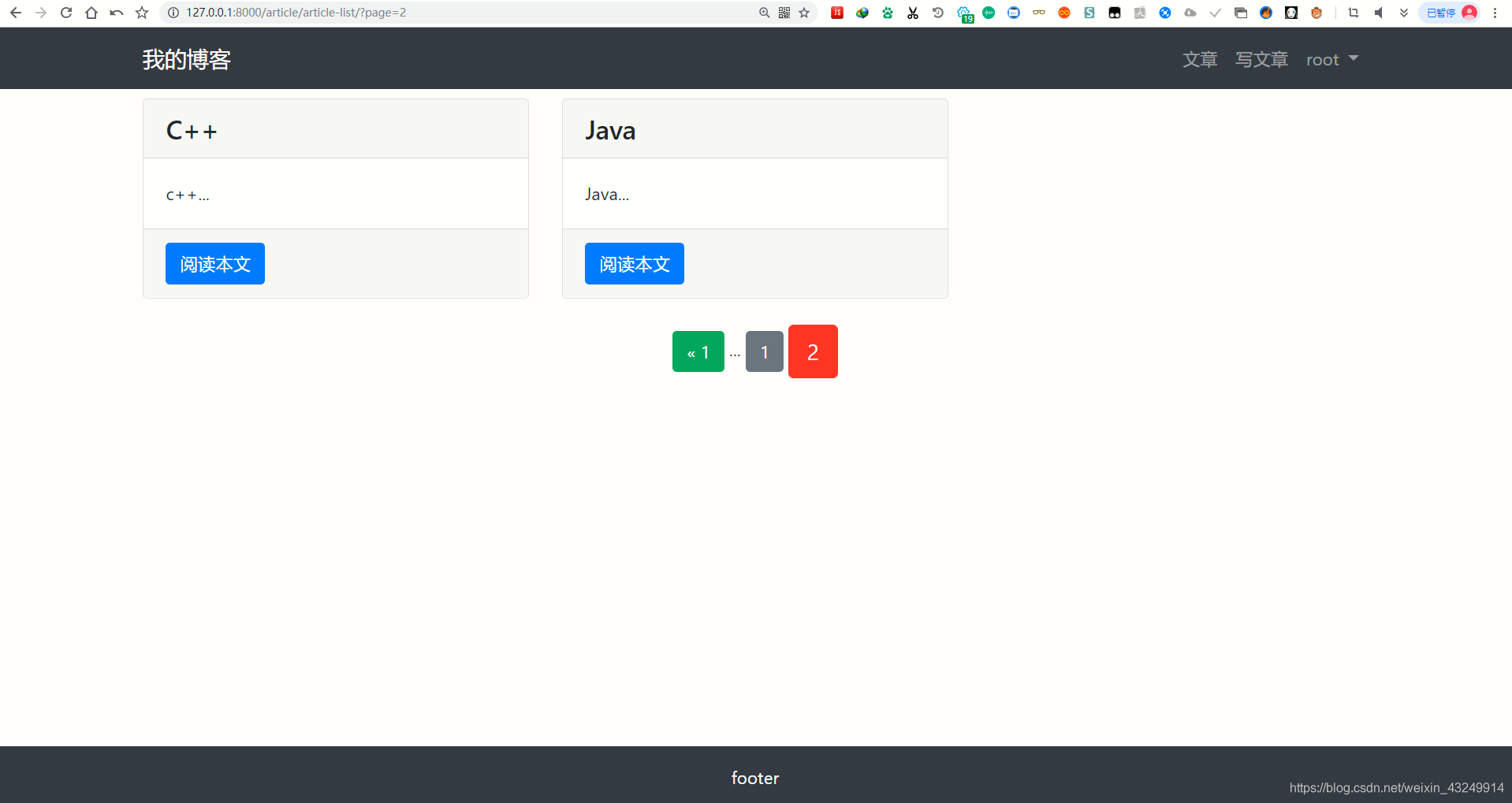Open the 文章 navigation link

[1200, 60]
